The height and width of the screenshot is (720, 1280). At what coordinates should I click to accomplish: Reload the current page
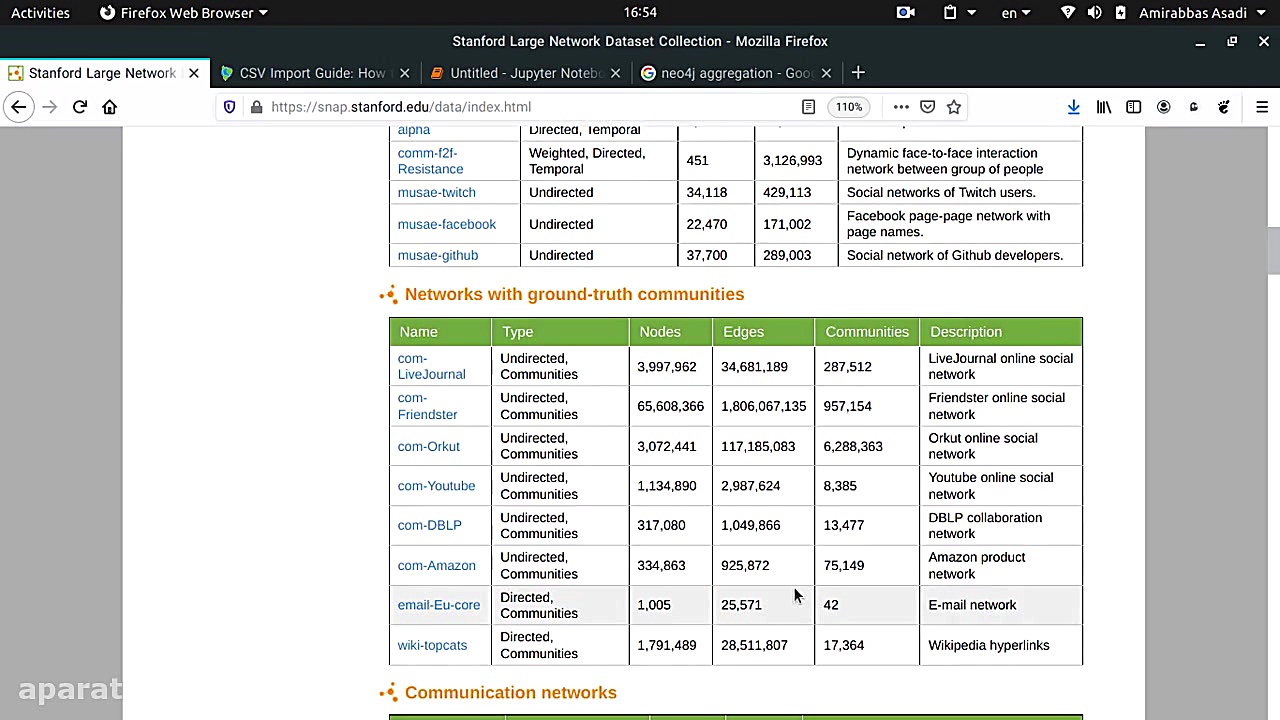point(80,107)
